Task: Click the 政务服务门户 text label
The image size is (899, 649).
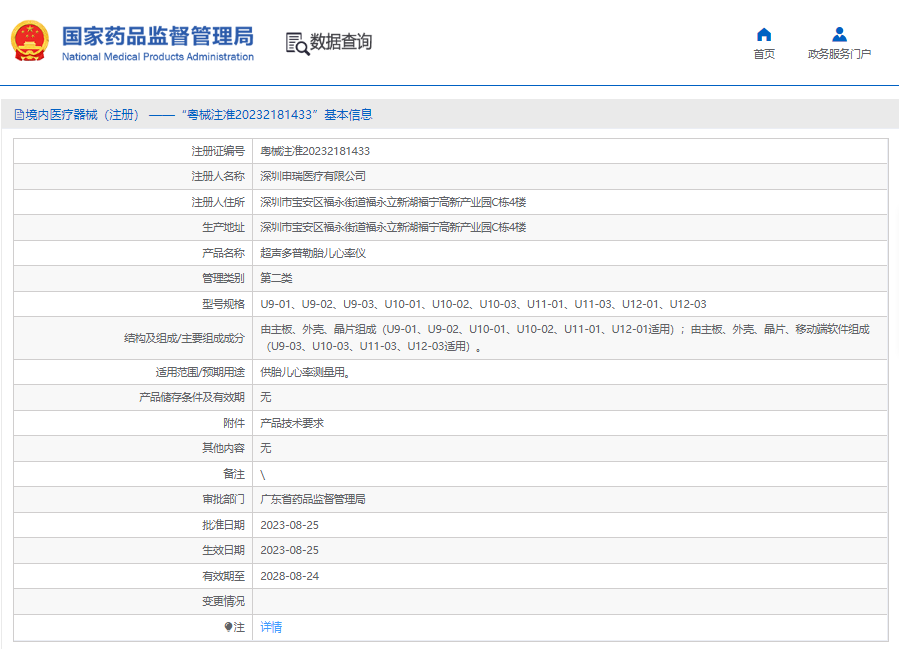Action: click(839, 54)
